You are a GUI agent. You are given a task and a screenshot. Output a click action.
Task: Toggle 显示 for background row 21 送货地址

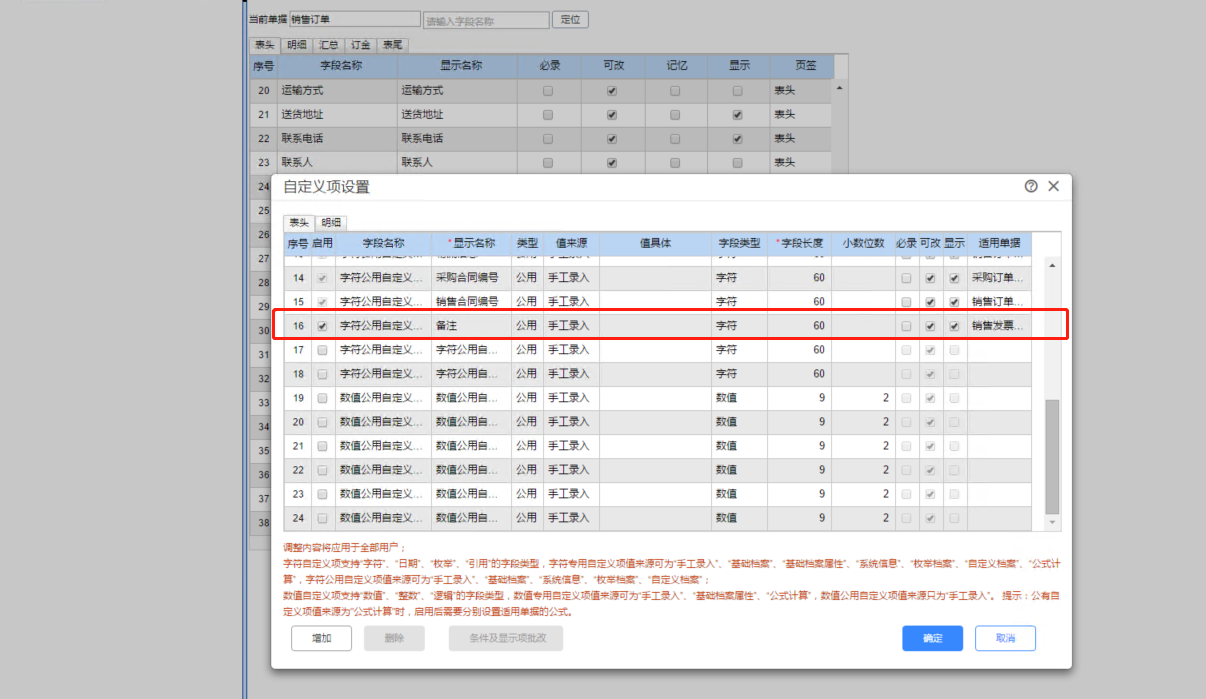[x=738, y=115]
